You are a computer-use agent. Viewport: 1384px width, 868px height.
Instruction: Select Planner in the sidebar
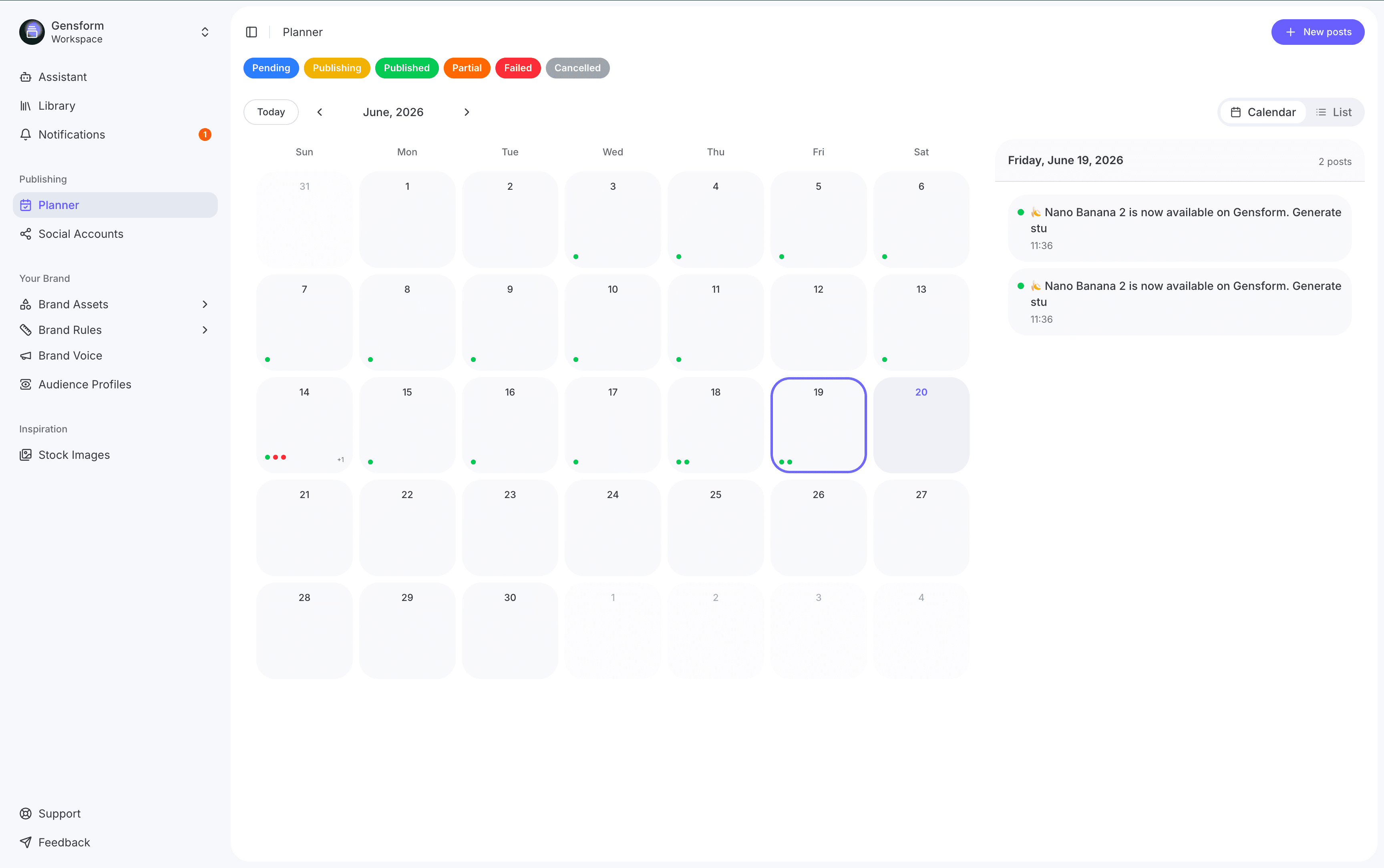[x=115, y=205]
